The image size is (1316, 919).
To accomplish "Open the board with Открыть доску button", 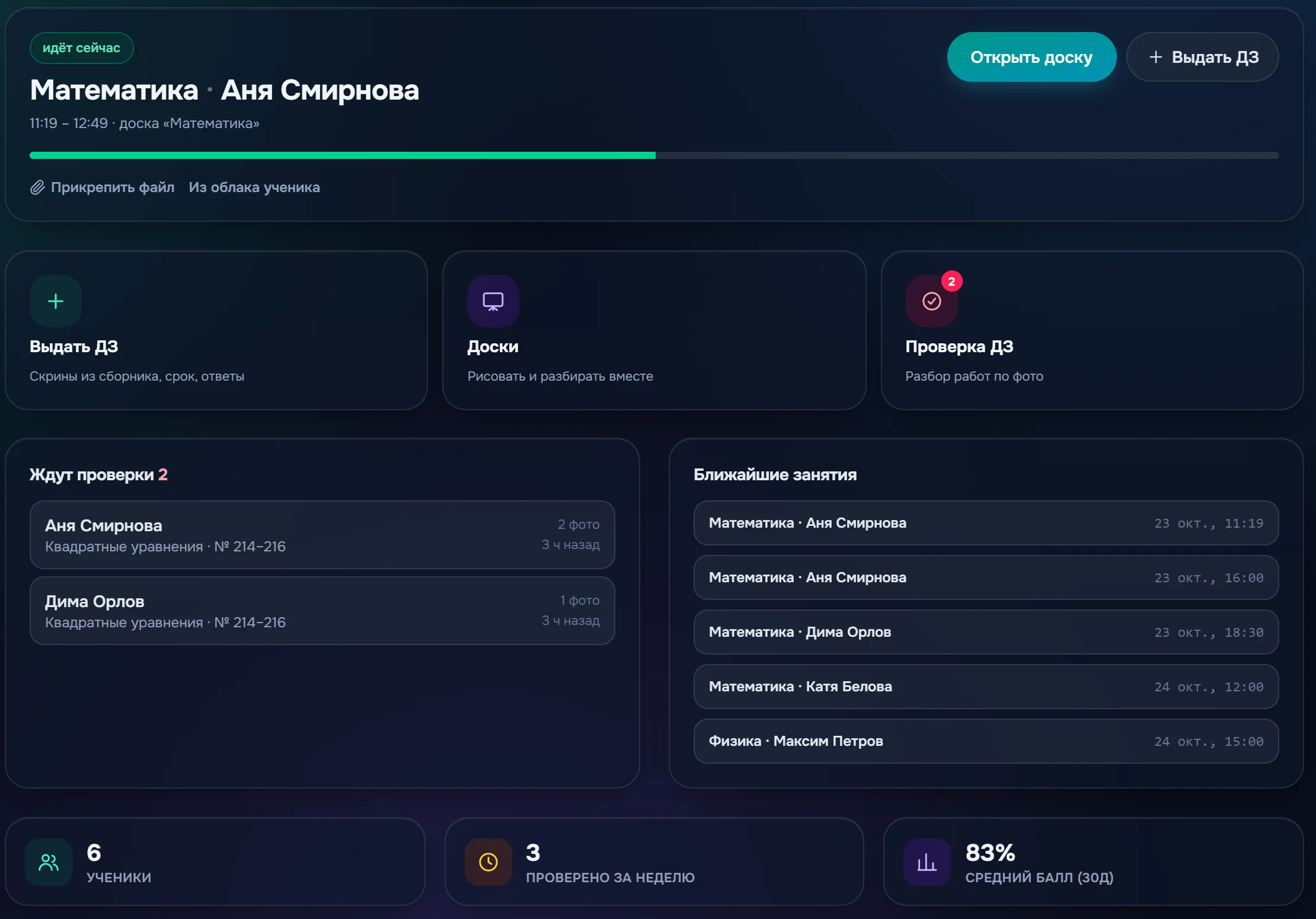I will [x=1031, y=57].
